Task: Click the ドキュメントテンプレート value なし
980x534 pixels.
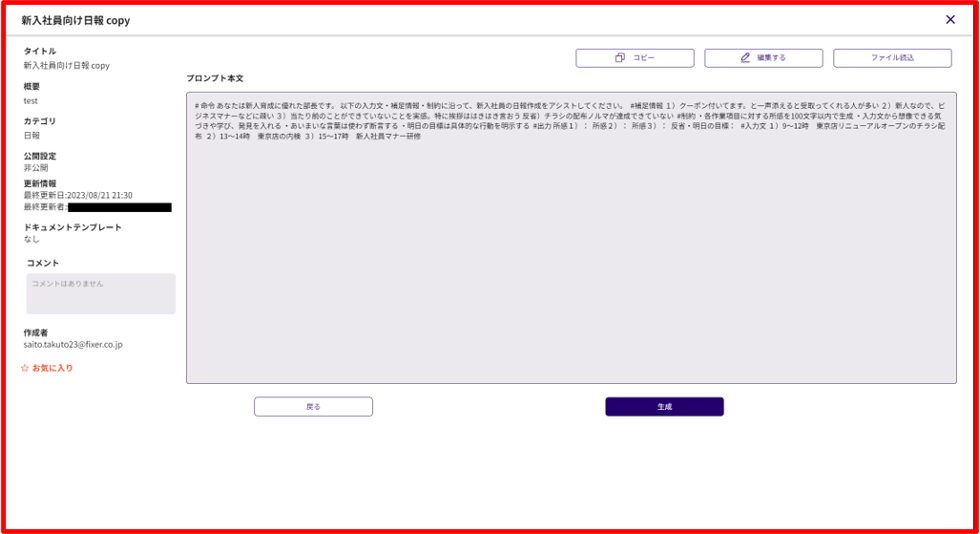Action: click(32, 239)
